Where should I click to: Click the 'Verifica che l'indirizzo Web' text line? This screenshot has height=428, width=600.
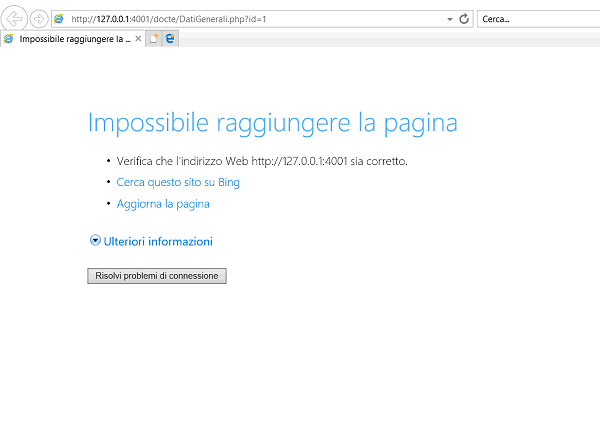coord(262,161)
